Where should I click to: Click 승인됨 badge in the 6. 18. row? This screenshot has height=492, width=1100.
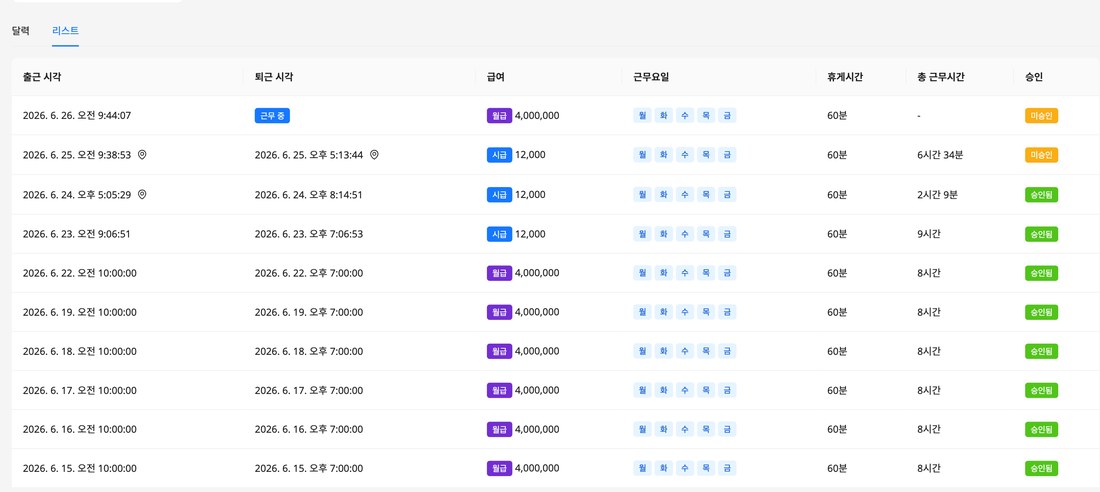1041,351
